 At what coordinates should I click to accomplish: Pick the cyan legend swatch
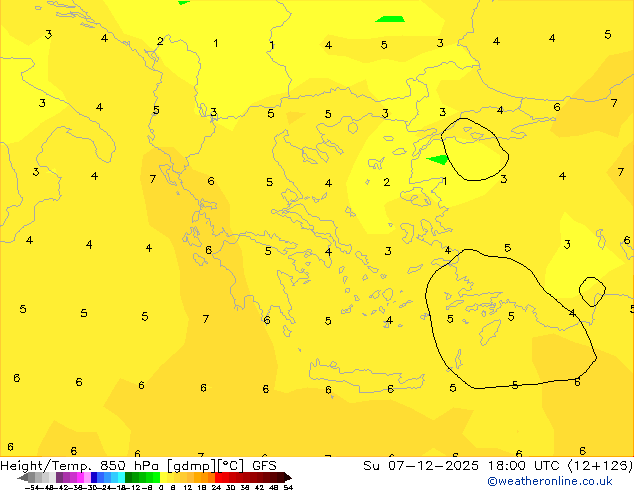[x=121, y=477]
